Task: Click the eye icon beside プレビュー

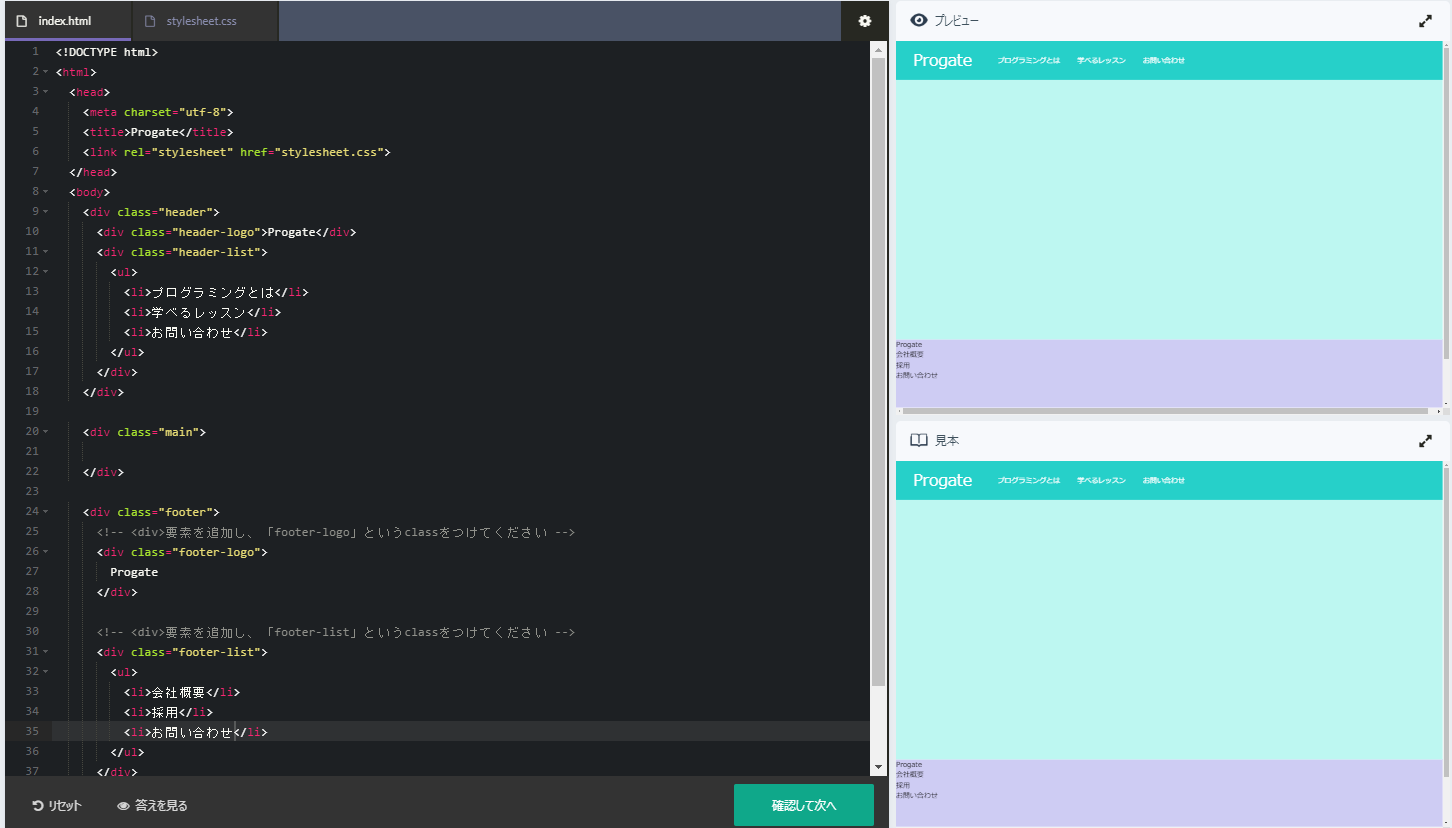Action: (x=919, y=20)
